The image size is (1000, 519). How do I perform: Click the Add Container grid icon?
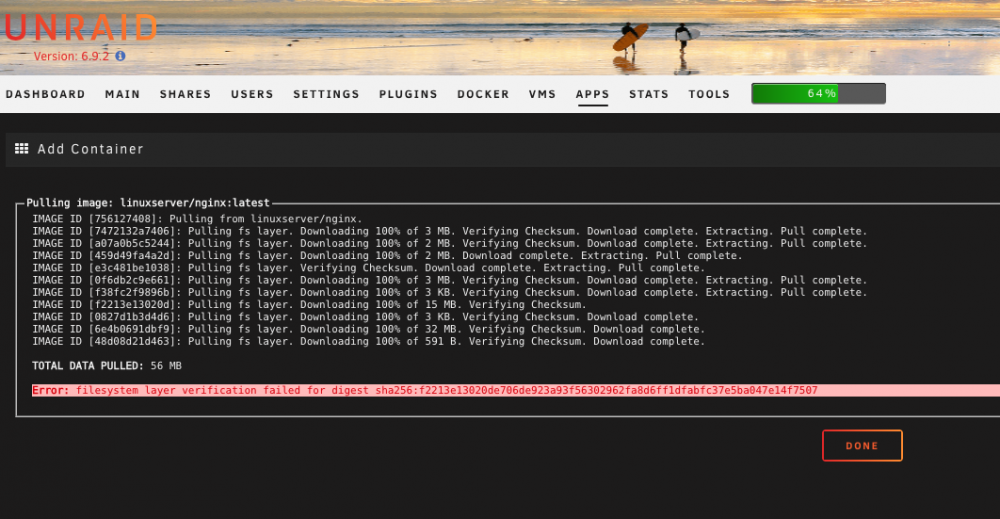click(x=22, y=149)
